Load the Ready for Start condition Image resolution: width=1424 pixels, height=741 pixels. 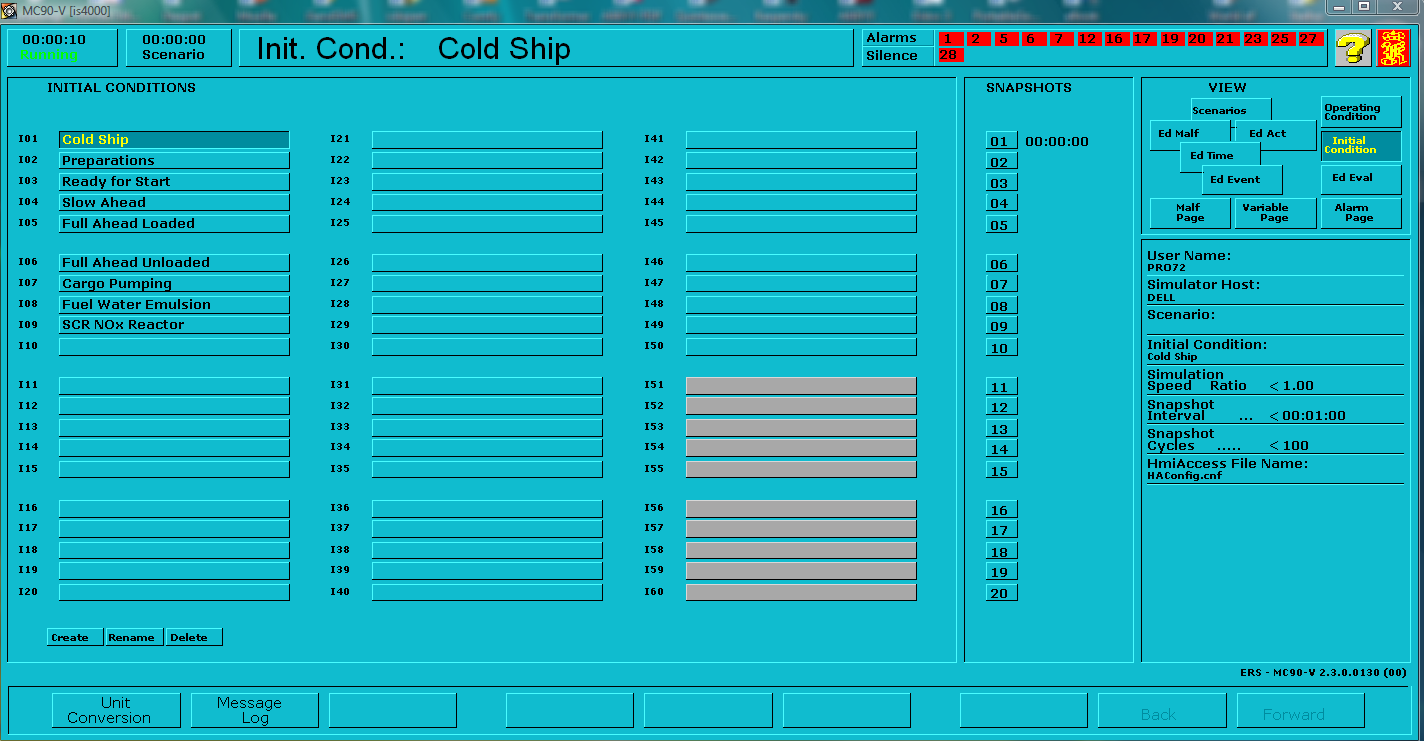174,182
